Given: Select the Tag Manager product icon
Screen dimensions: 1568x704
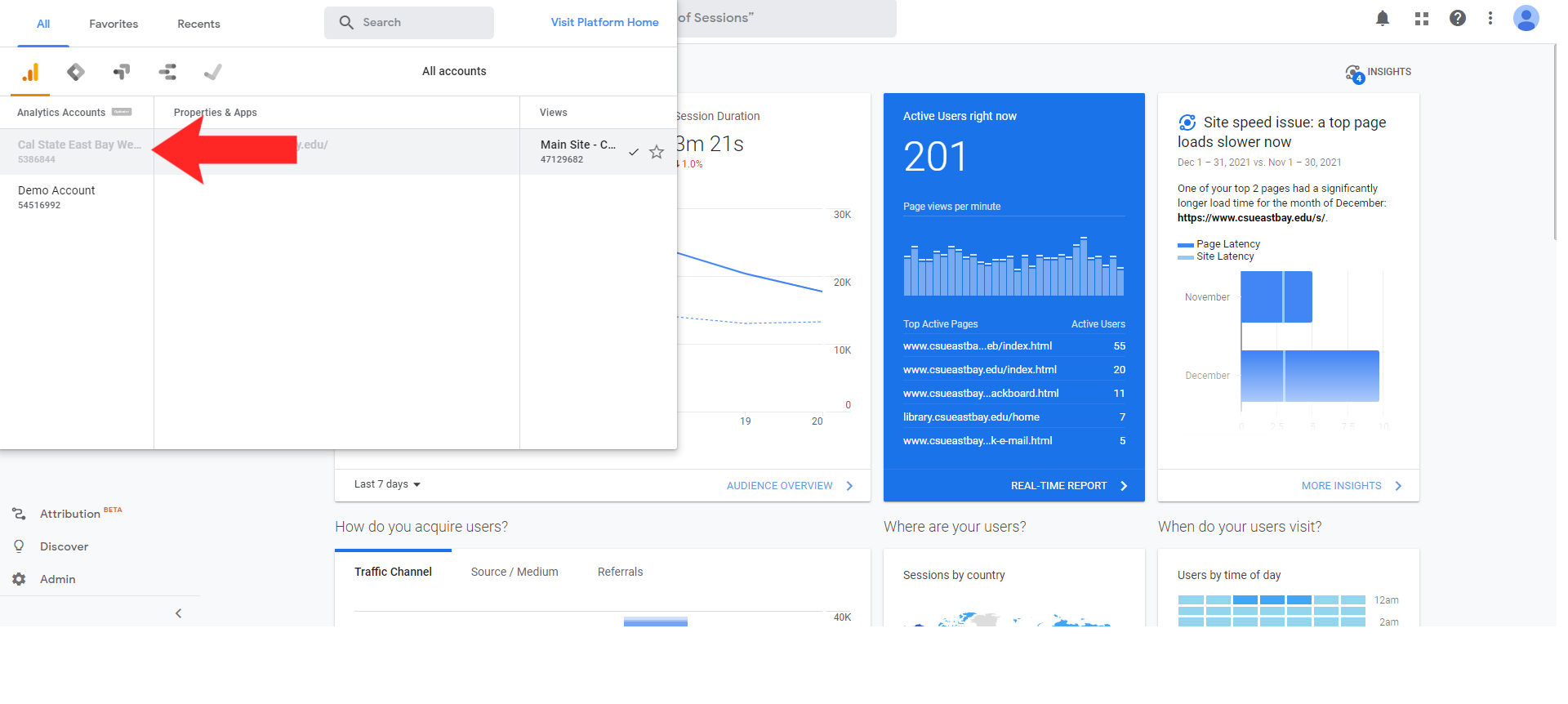Looking at the screenshot, I should (x=76, y=72).
